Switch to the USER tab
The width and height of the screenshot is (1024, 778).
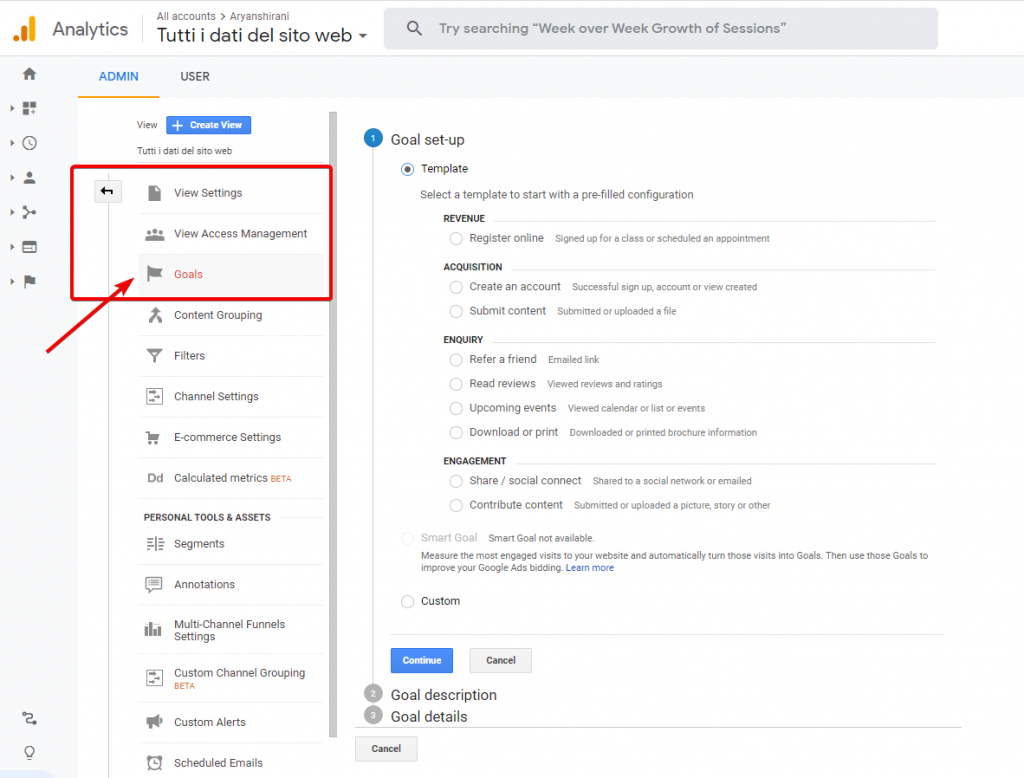(x=195, y=77)
